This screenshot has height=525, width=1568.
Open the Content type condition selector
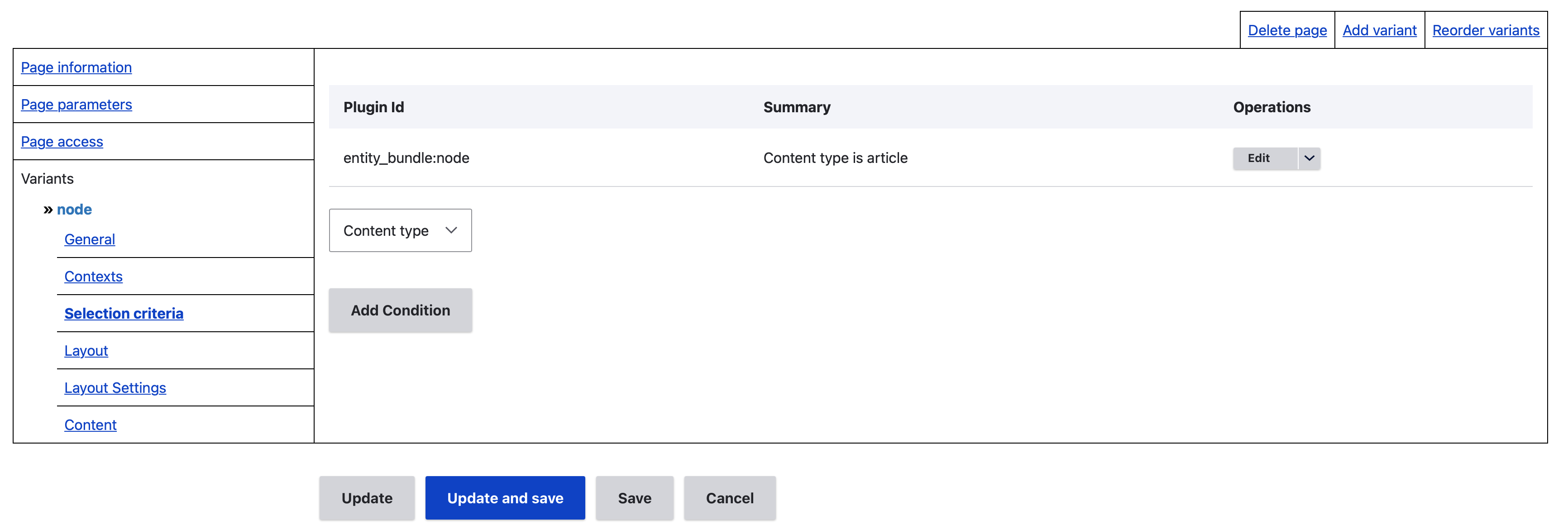pos(400,230)
